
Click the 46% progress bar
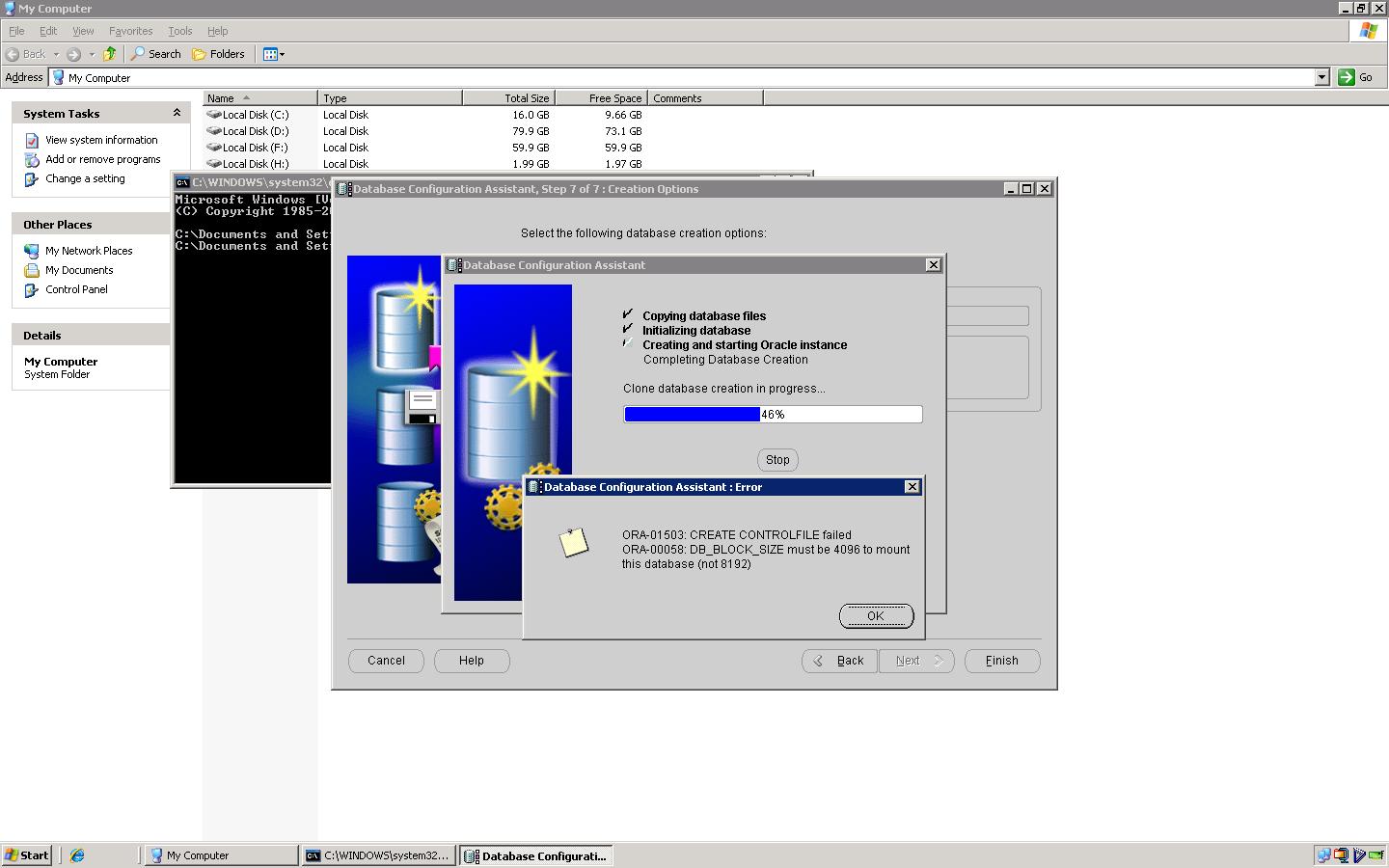[x=773, y=415]
